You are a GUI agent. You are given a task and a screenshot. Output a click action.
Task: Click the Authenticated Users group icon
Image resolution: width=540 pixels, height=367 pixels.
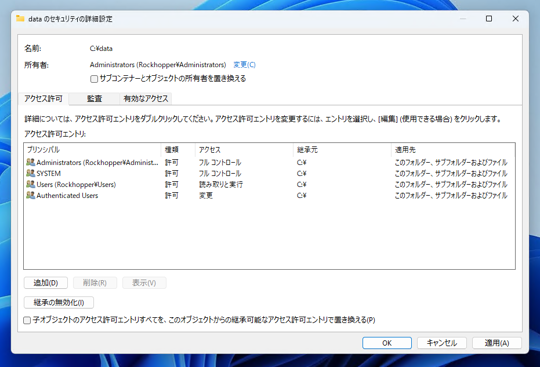tap(31, 195)
